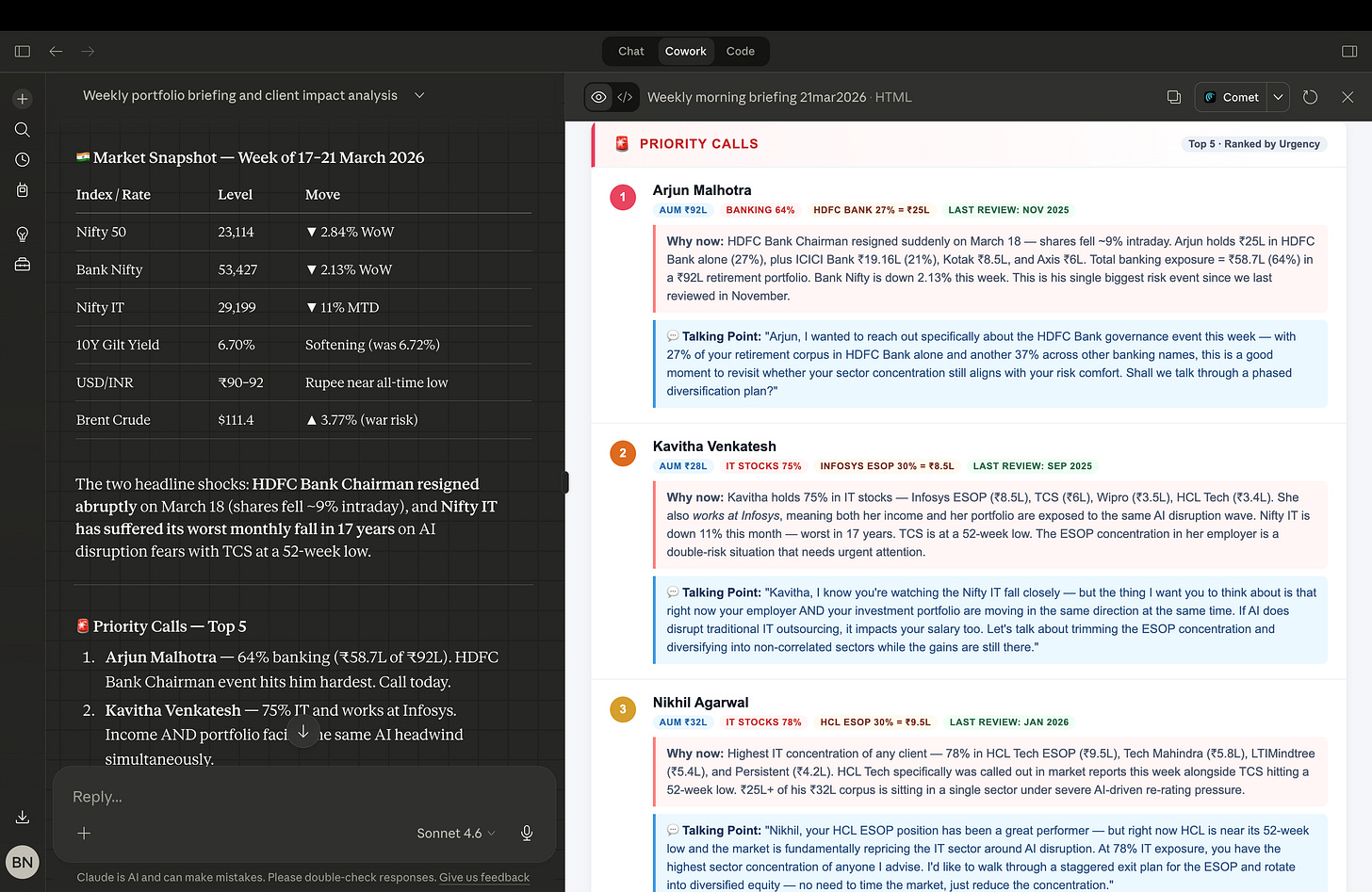1372x892 pixels.
Task: Click rank 1 red number badge
Action: click(x=623, y=197)
